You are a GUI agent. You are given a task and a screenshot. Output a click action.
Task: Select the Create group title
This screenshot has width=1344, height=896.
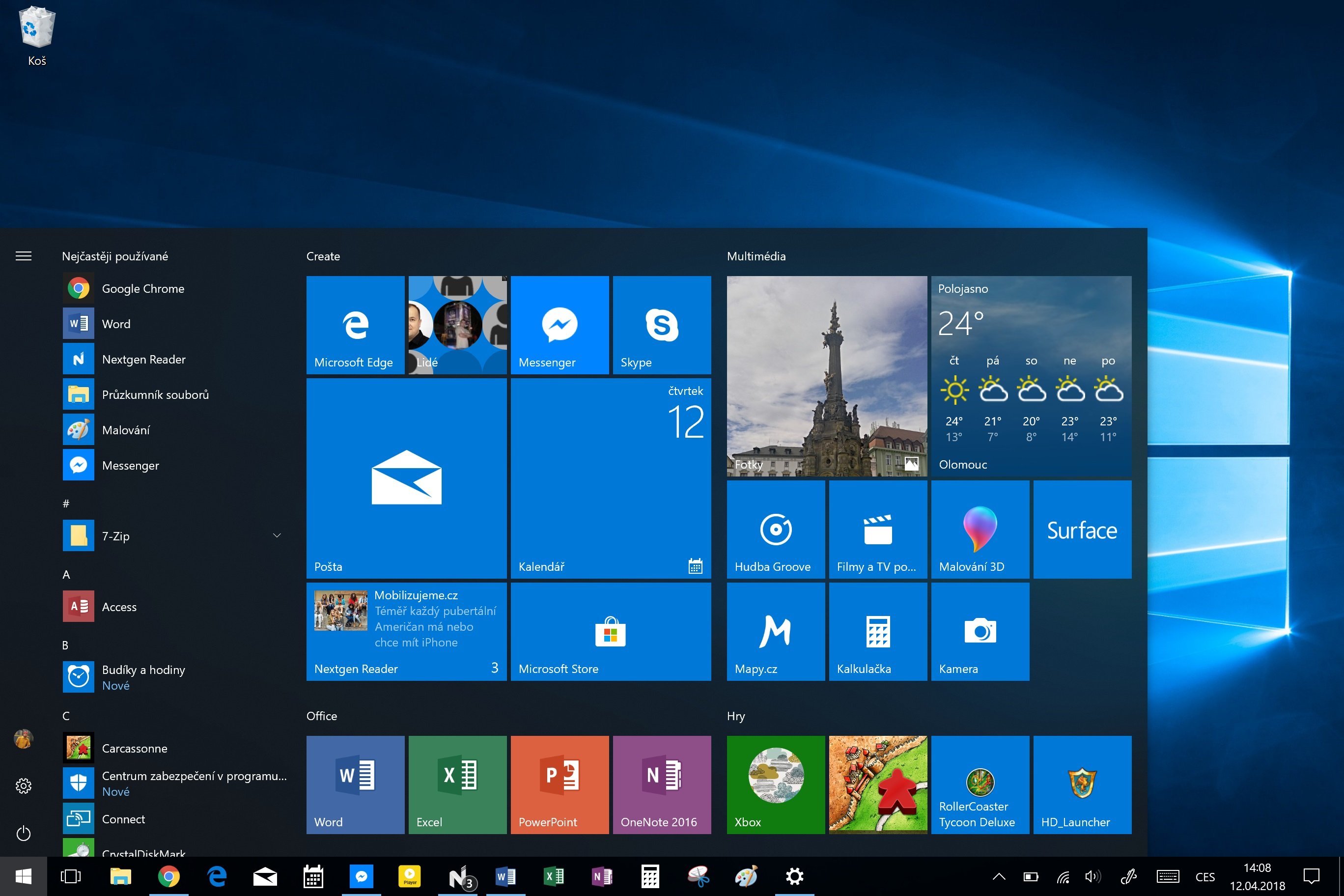[x=323, y=256]
